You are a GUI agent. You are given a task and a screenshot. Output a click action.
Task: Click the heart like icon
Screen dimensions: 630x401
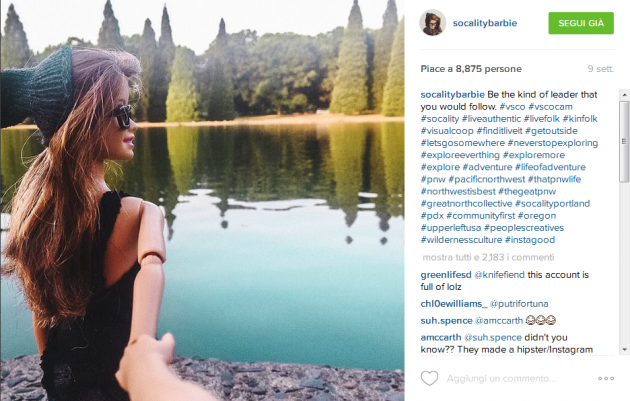point(429,378)
